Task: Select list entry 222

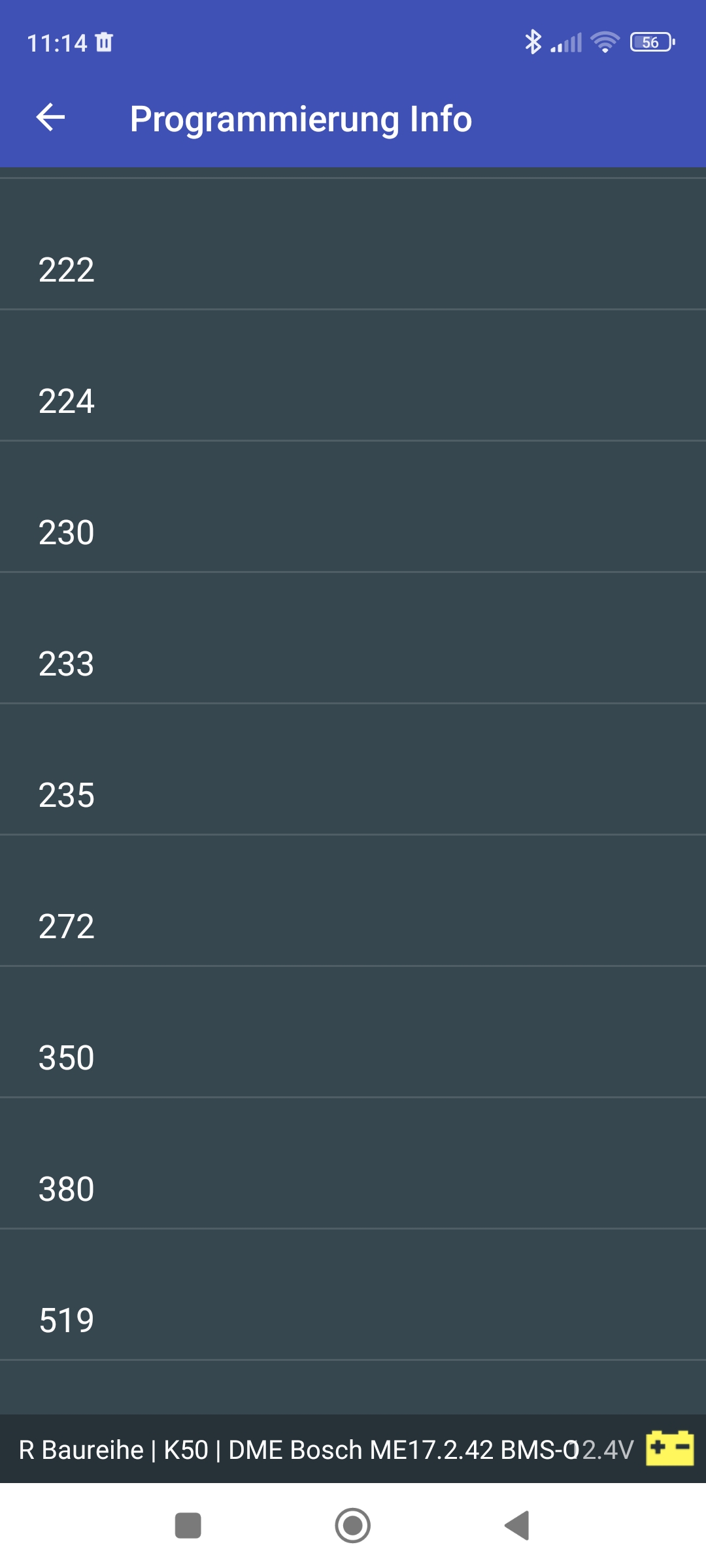Action: tap(67, 269)
